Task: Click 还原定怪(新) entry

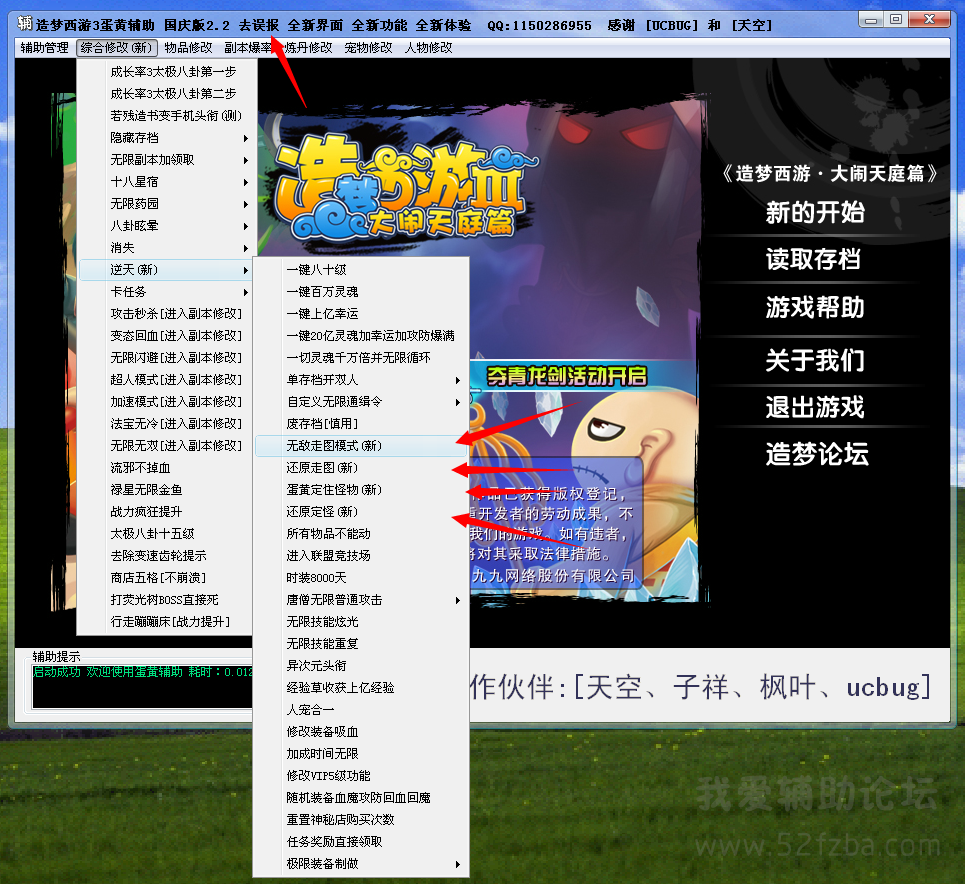Action: coord(361,512)
